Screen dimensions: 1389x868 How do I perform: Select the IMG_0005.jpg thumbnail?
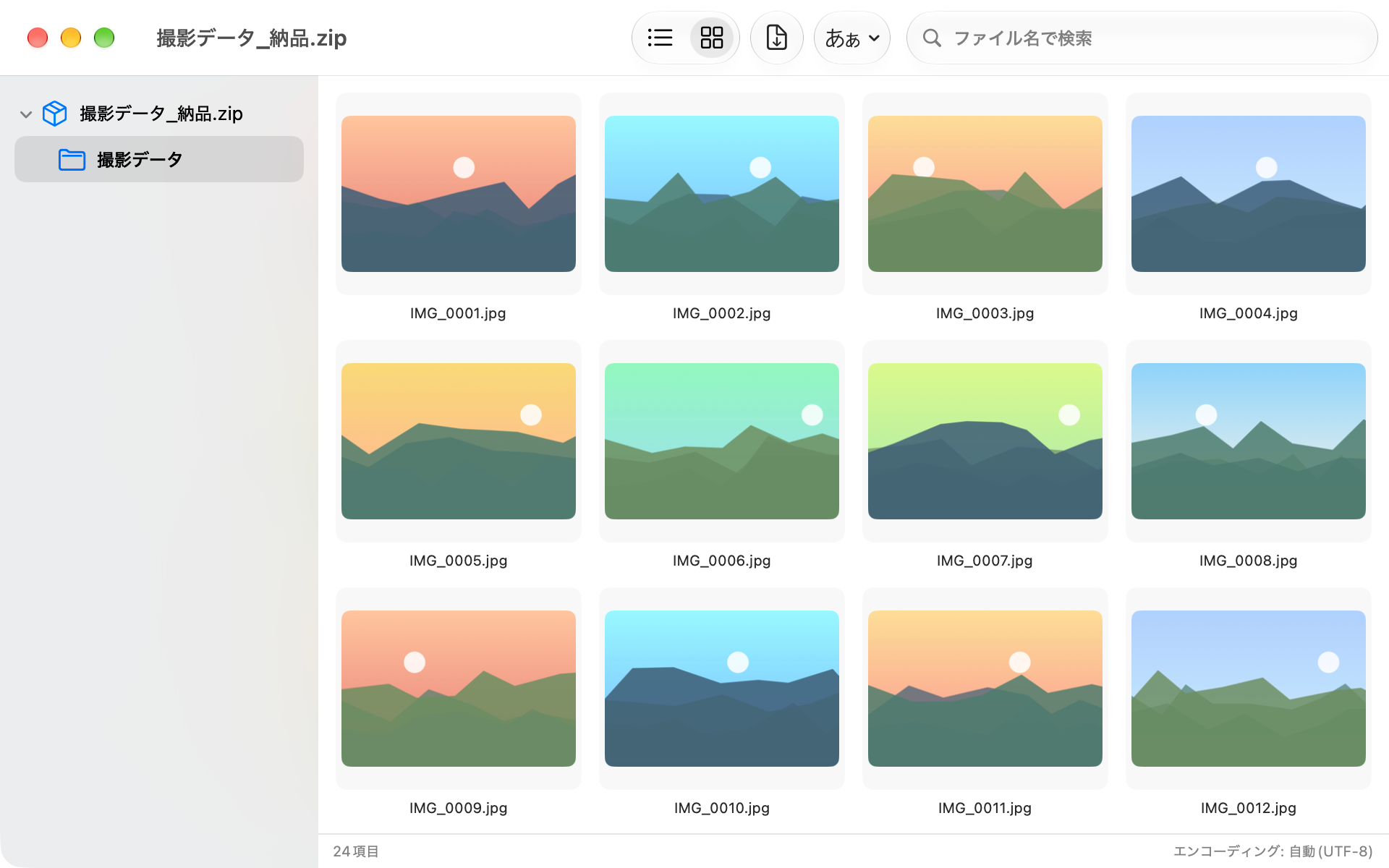click(x=459, y=441)
